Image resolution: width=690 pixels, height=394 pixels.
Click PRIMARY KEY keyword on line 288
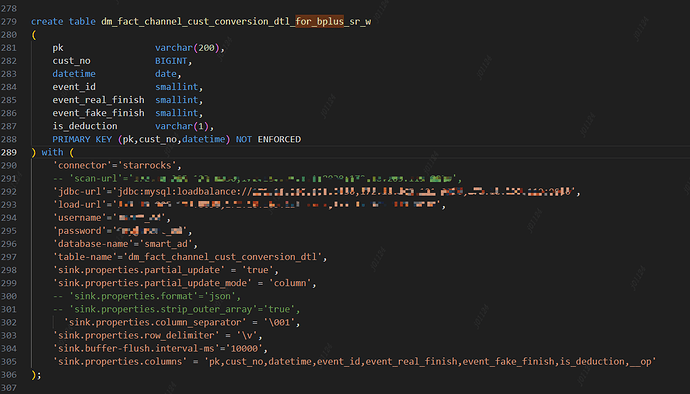click(82, 139)
